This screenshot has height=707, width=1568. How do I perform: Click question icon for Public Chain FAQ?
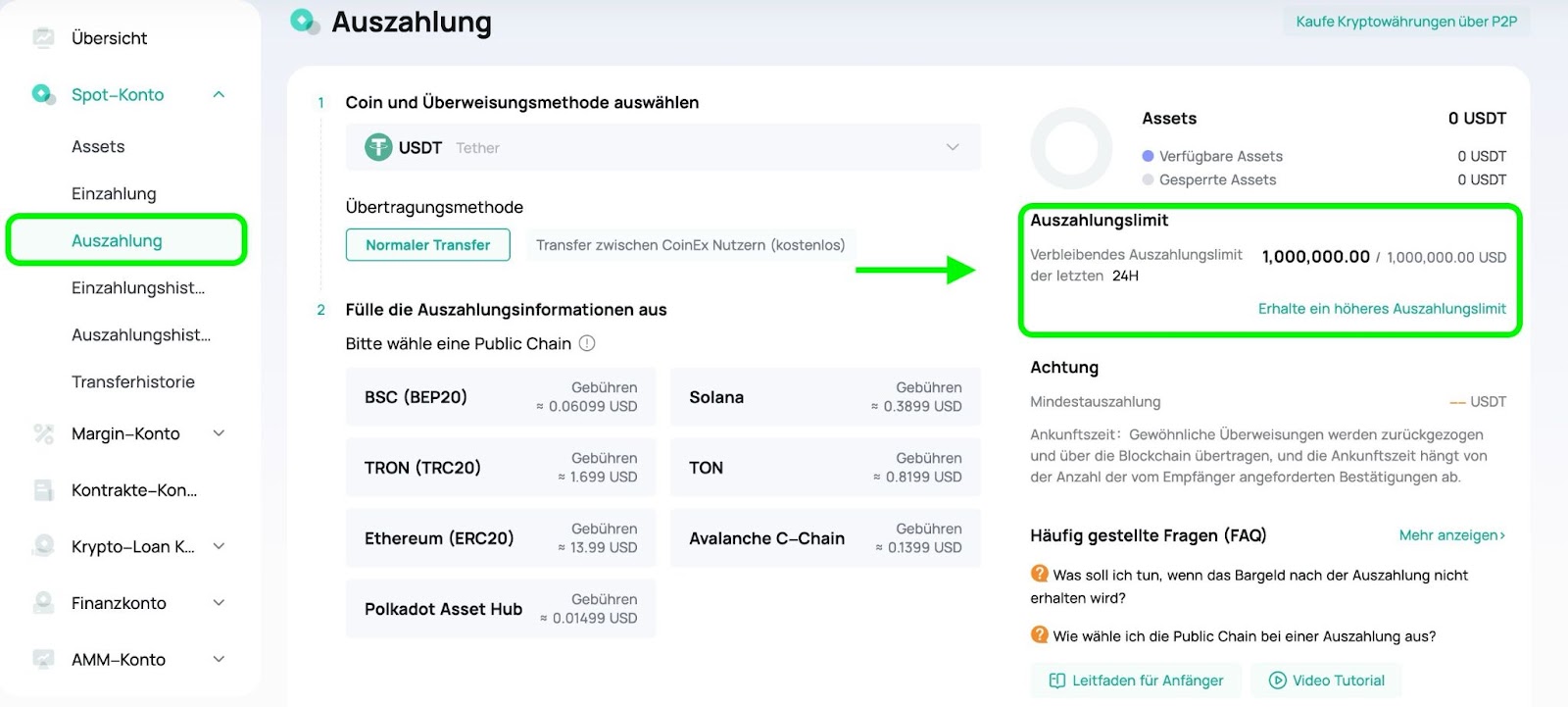[1040, 634]
